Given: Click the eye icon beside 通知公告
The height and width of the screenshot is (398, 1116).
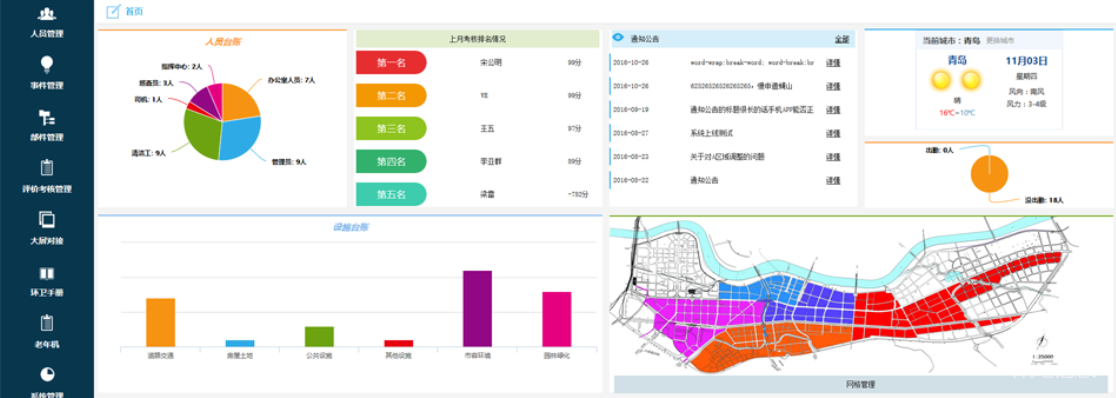Looking at the screenshot, I should point(618,38).
